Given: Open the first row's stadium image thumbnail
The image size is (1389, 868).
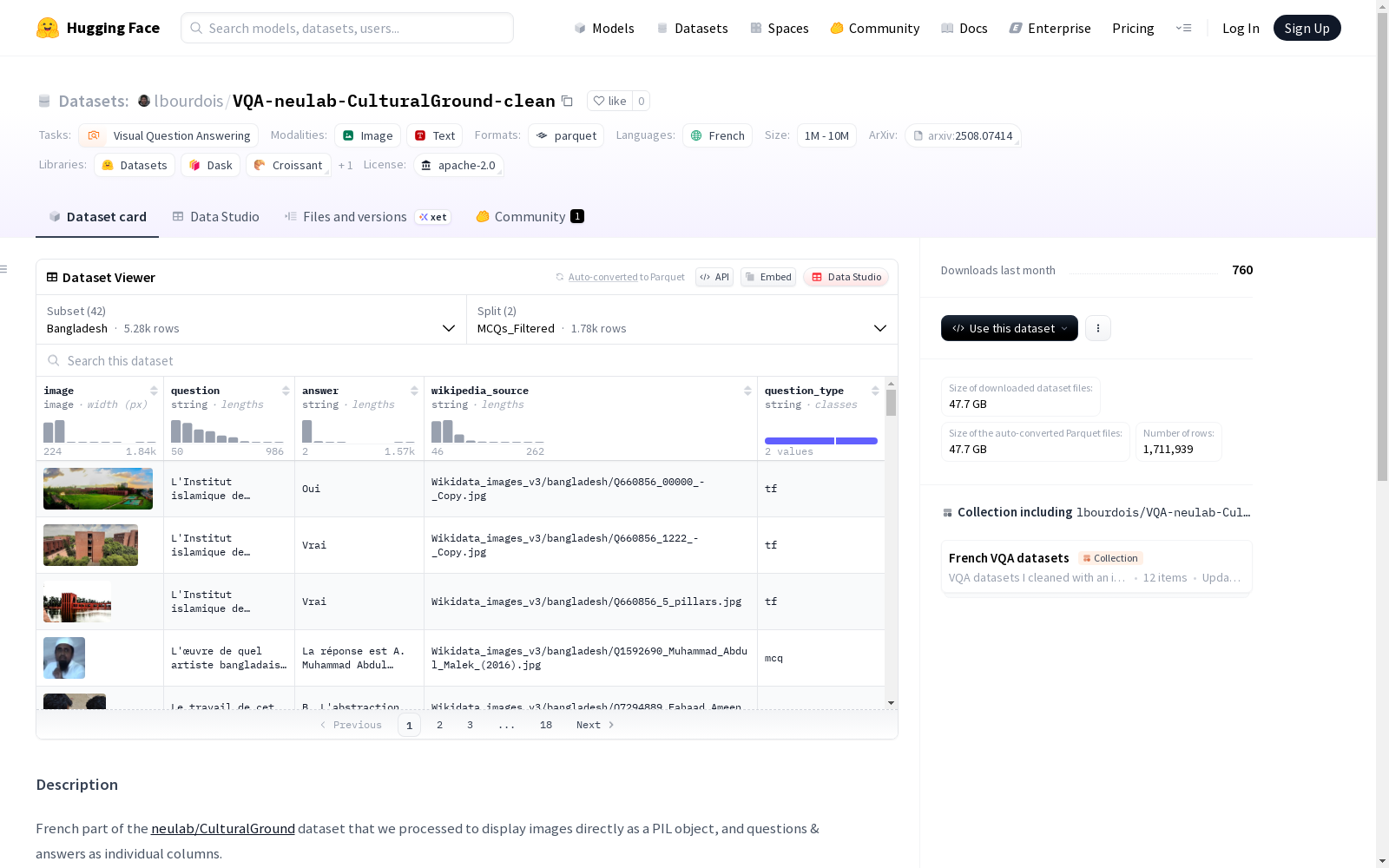Looking at the screenshot, I should click(x=98, y=489).
